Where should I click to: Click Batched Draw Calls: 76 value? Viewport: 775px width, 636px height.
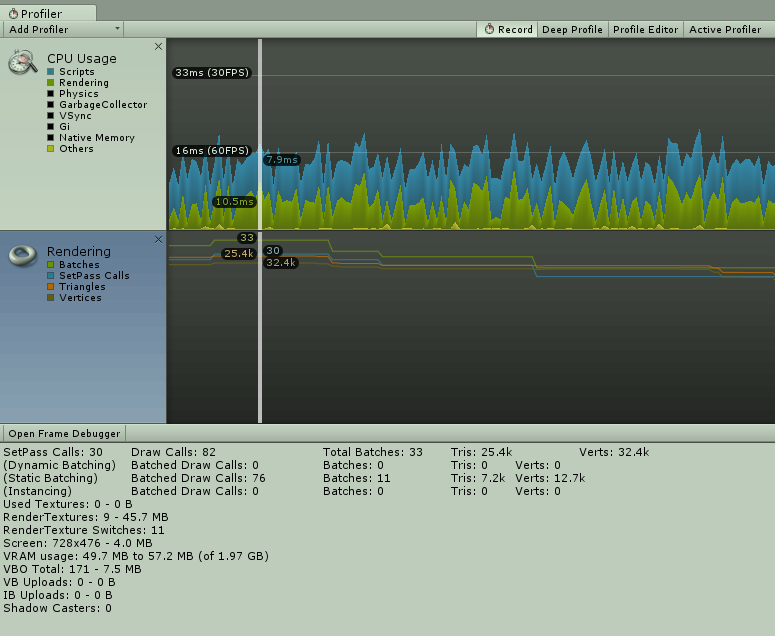click(x=198, y=478)
